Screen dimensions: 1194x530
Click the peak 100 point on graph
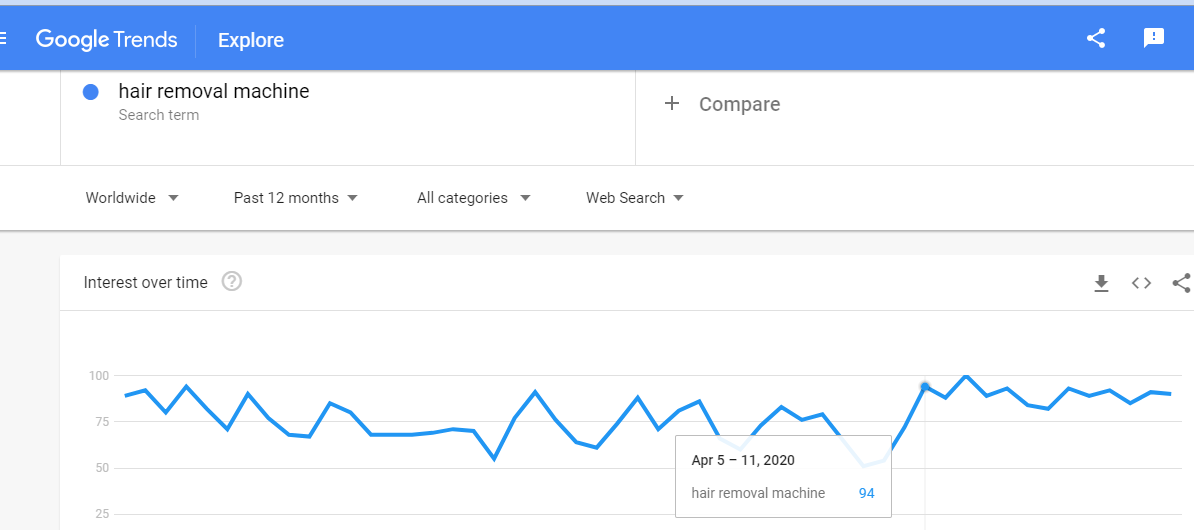pos(966,375)
